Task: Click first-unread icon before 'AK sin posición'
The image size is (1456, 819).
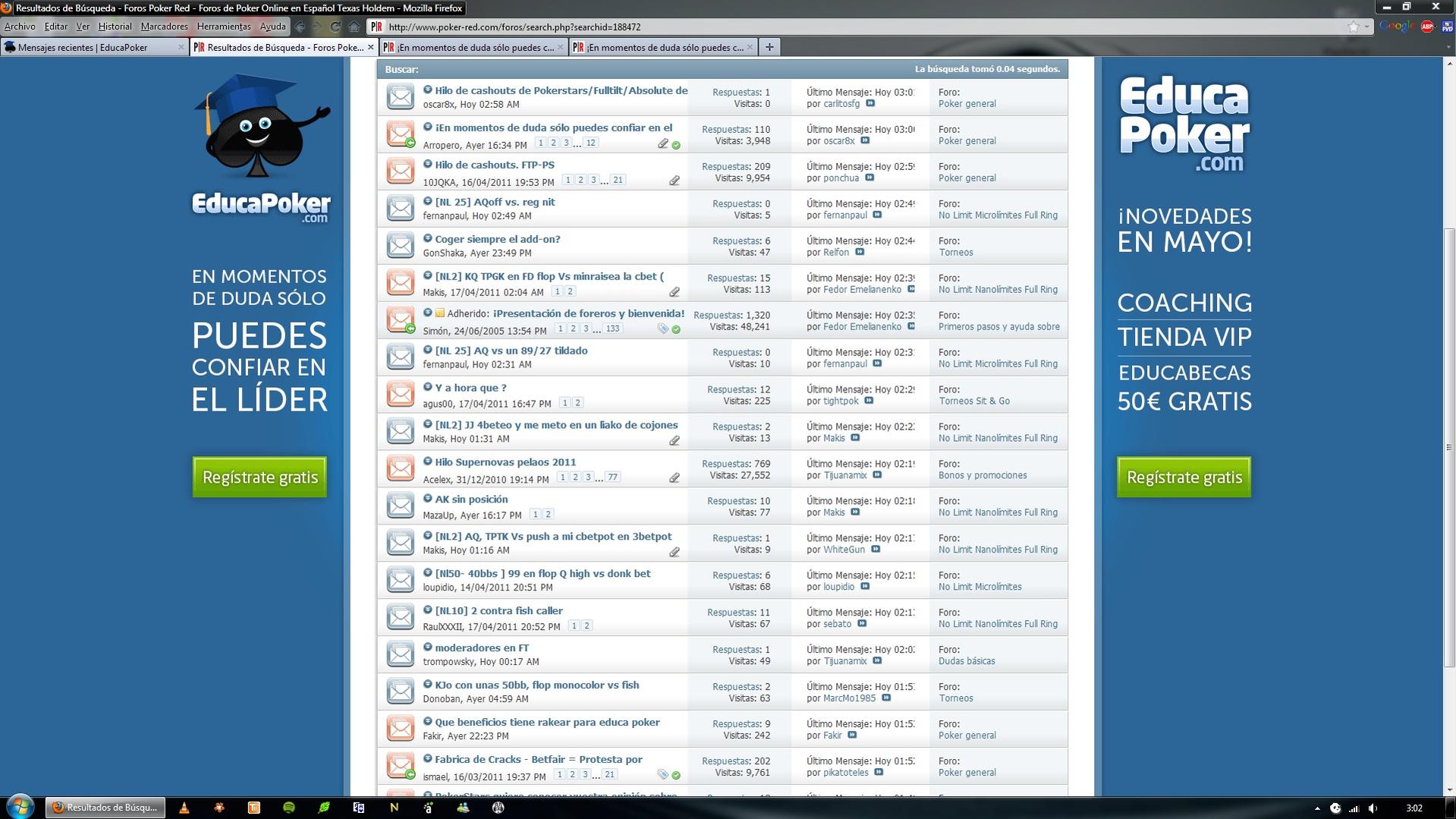Action: coord(428,499)
